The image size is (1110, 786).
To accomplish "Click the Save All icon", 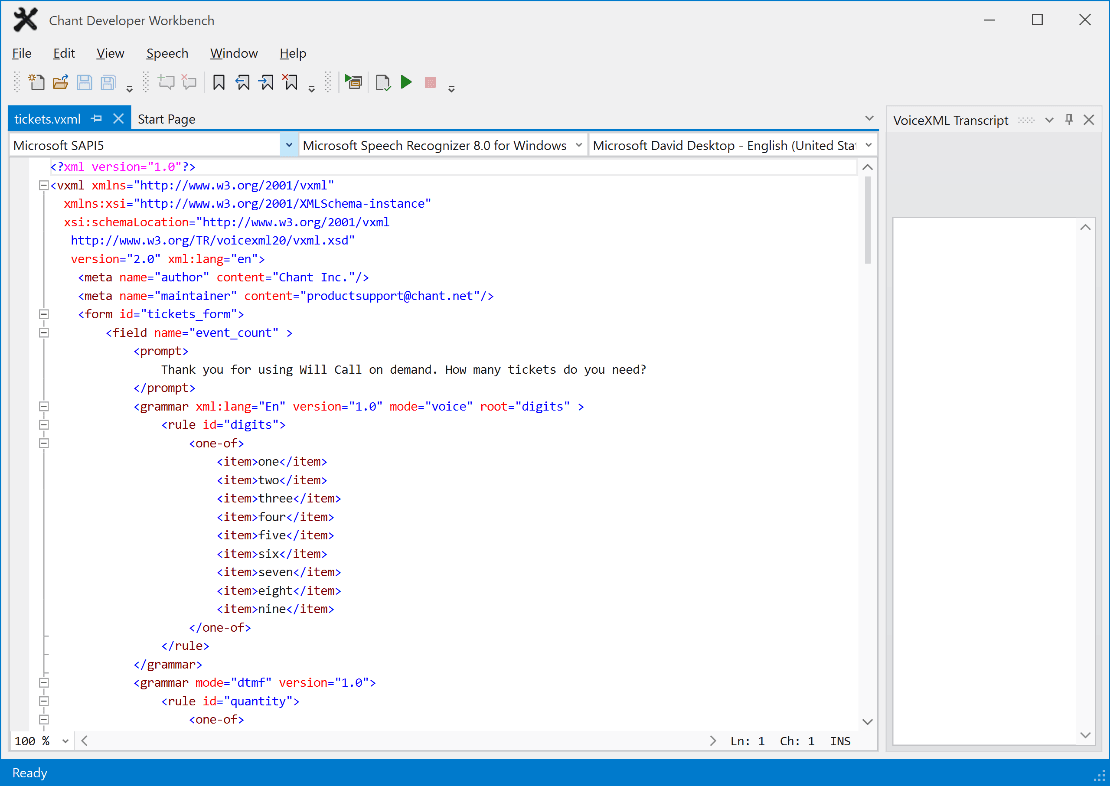I will pyautogui.click(x=108, y=82).
